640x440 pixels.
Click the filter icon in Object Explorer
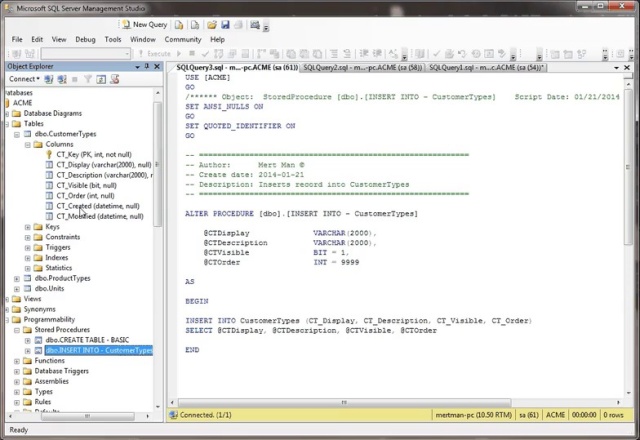pyautogui.click(x=87, y=79)
